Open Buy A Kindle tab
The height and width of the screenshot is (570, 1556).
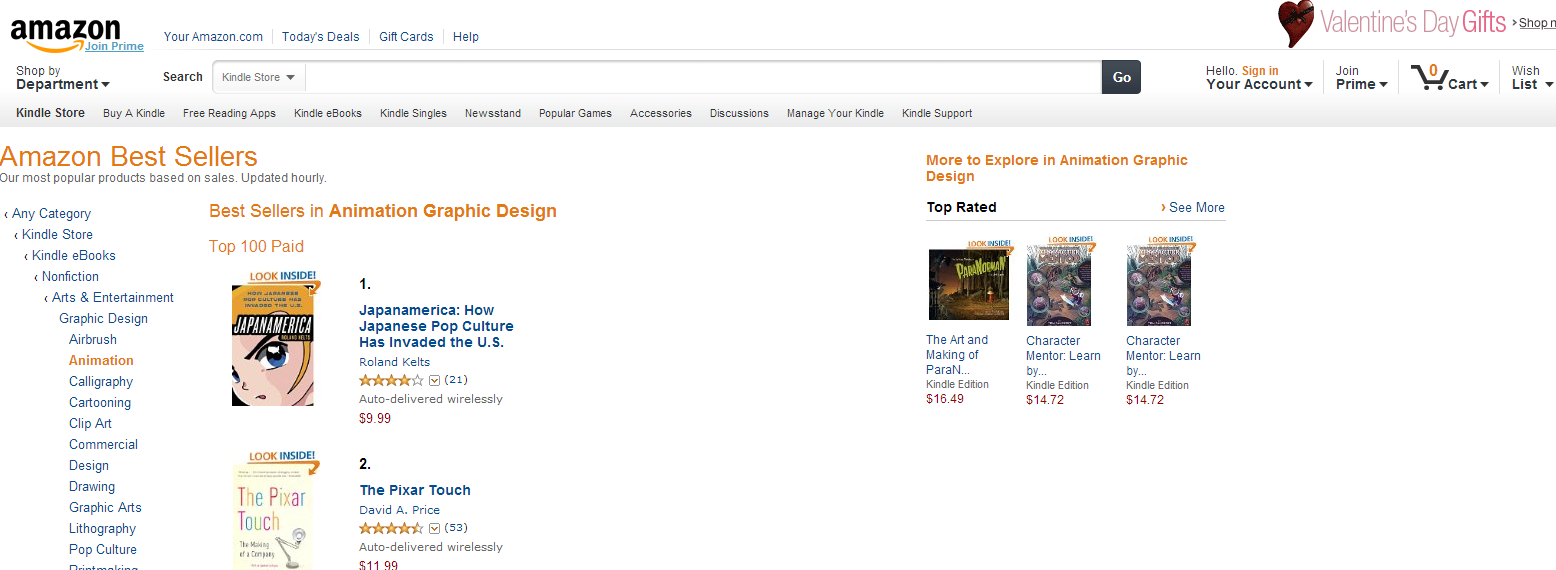pyautogui.click(x=134, y=113)
